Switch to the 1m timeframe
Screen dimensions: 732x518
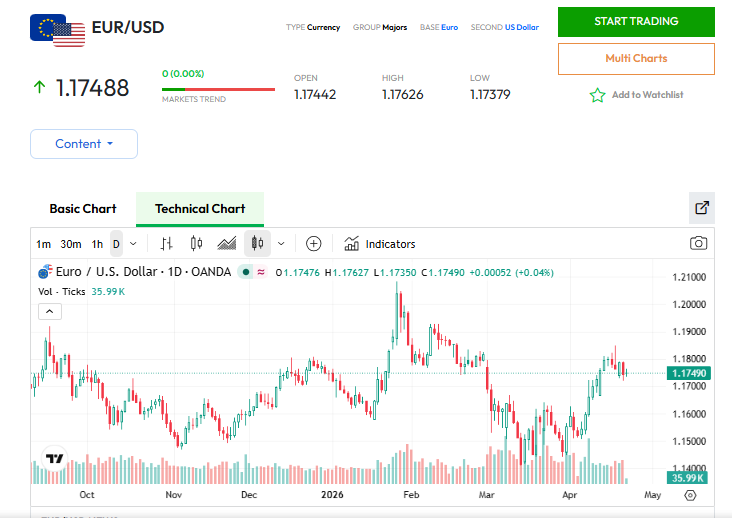click(x=43, y=244)
